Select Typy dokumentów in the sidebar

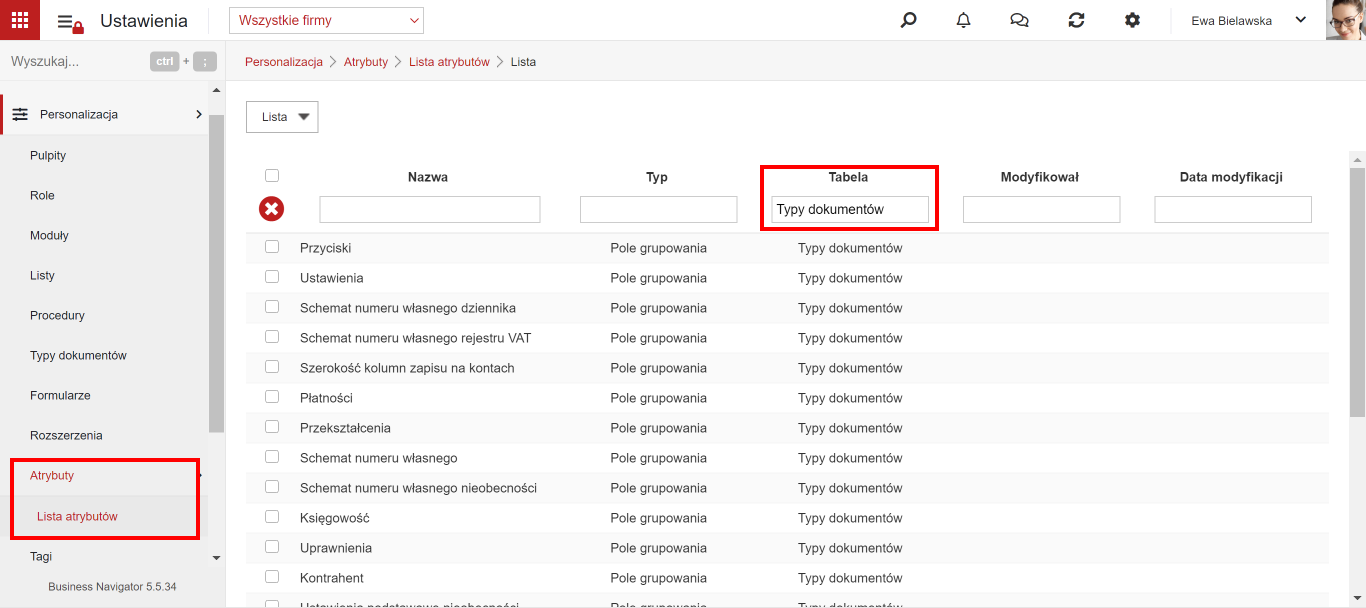pos(78,355)
